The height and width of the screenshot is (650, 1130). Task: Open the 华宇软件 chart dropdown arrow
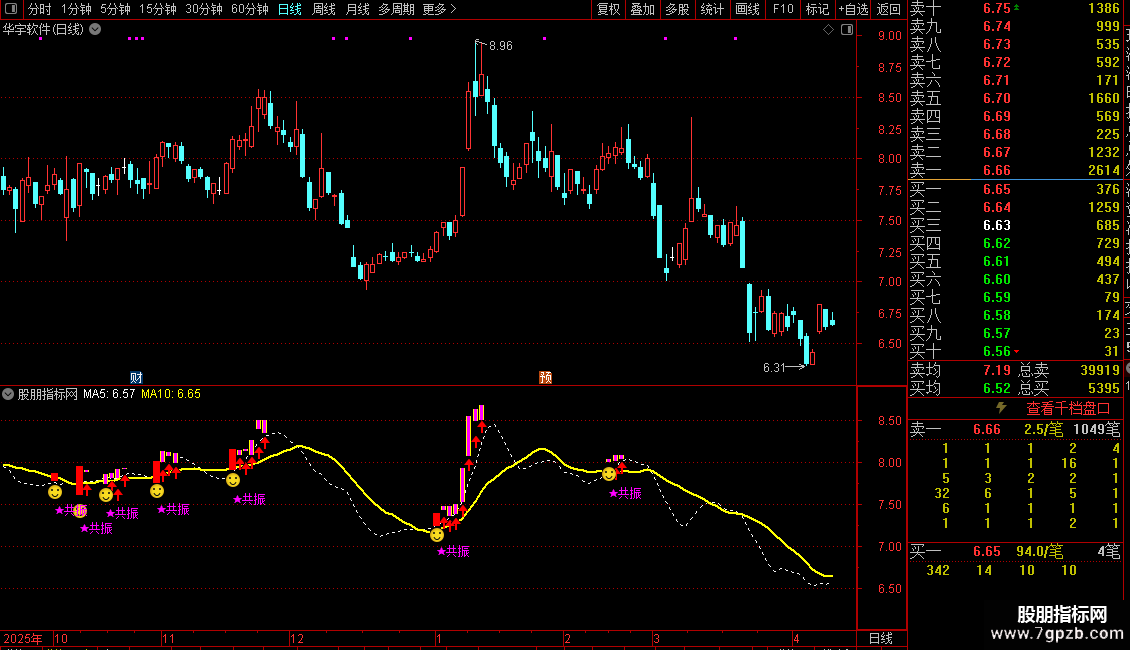(94, 29)
